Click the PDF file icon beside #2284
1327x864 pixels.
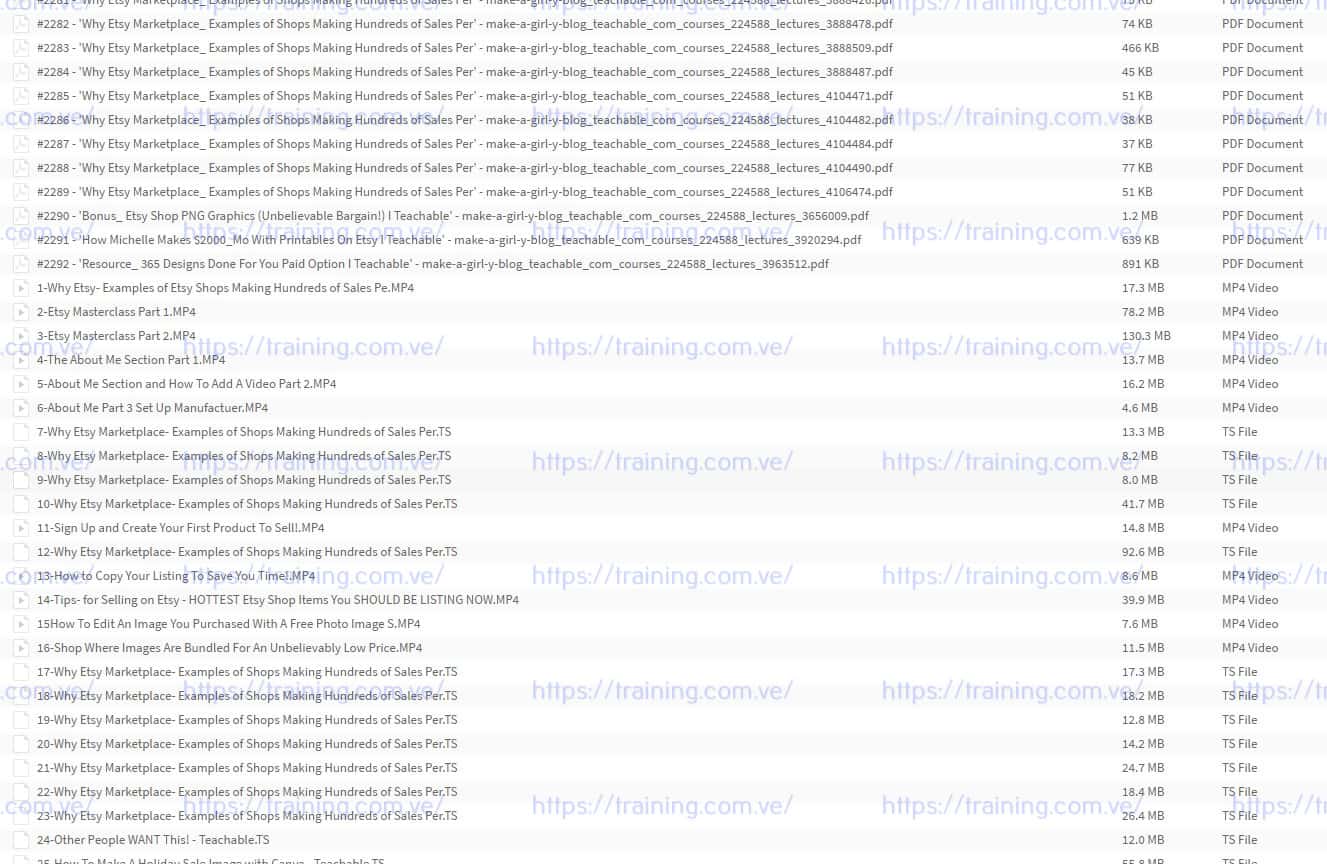coord(20,72)
